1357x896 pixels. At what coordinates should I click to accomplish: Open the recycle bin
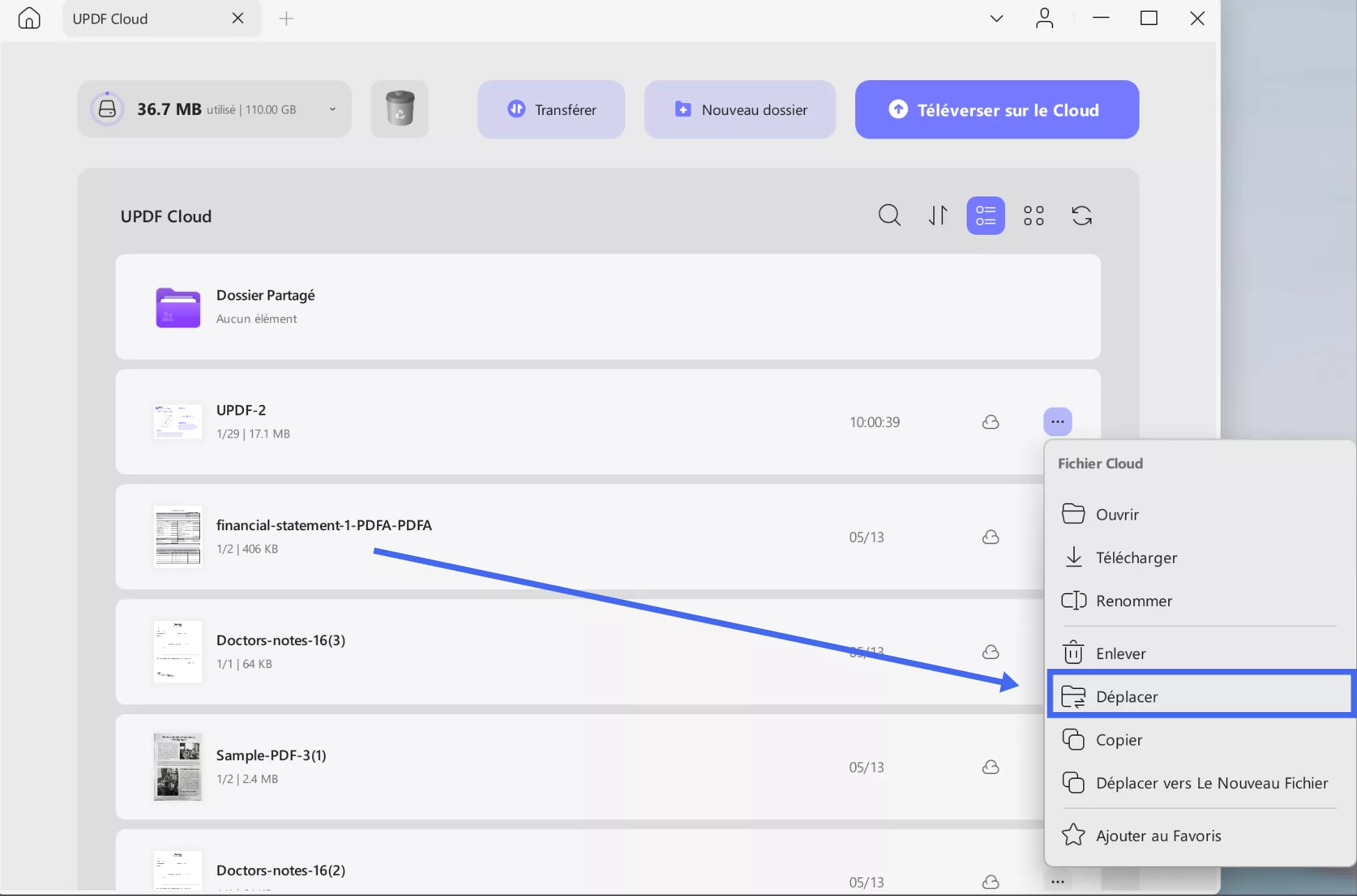[x=399, y=109]
